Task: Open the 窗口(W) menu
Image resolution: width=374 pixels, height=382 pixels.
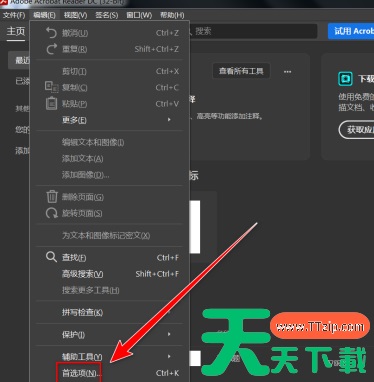Action: click(x=139, y=15)
